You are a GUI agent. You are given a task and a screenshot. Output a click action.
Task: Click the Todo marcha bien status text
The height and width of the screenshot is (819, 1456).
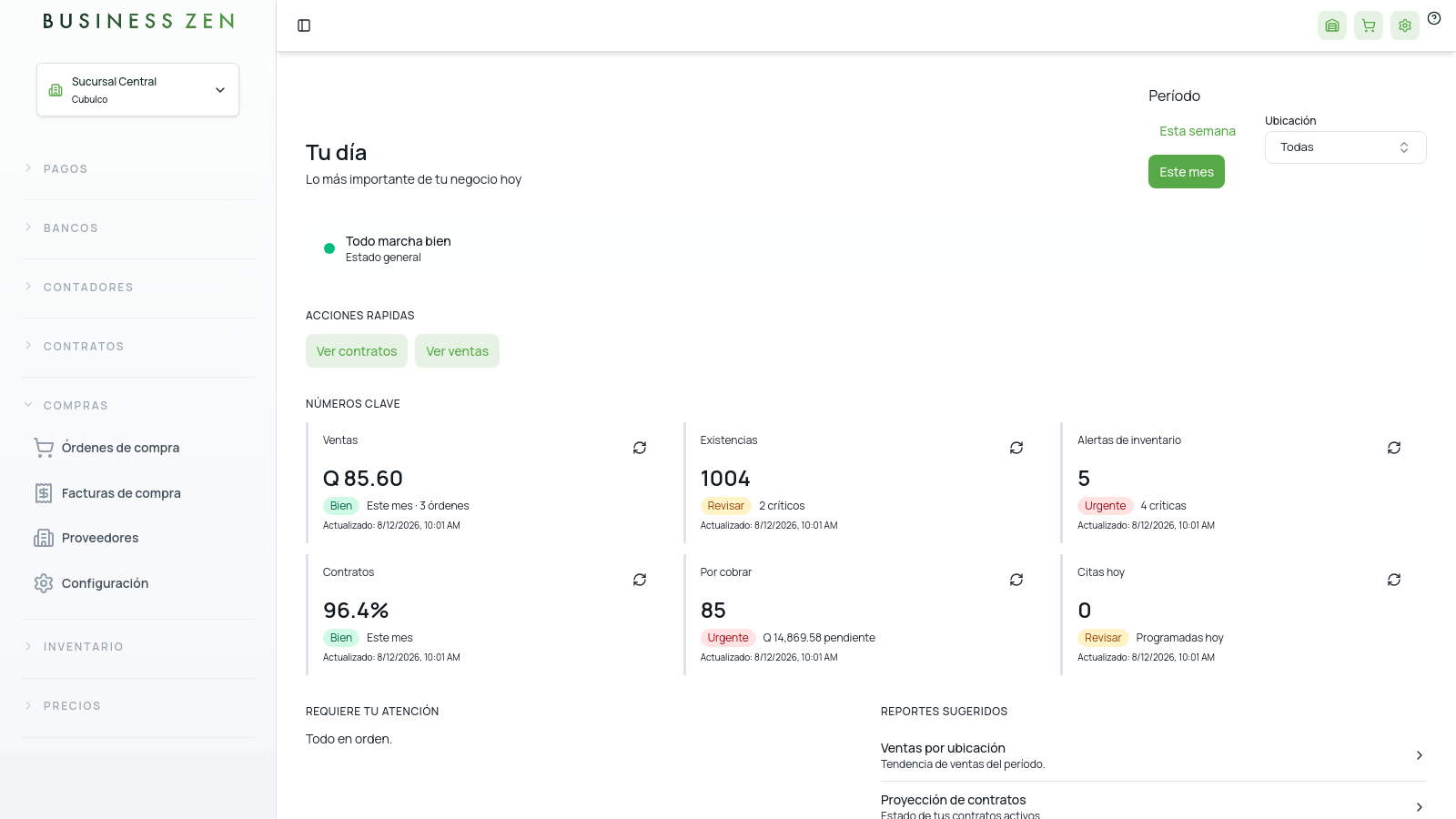pos(399,241)
